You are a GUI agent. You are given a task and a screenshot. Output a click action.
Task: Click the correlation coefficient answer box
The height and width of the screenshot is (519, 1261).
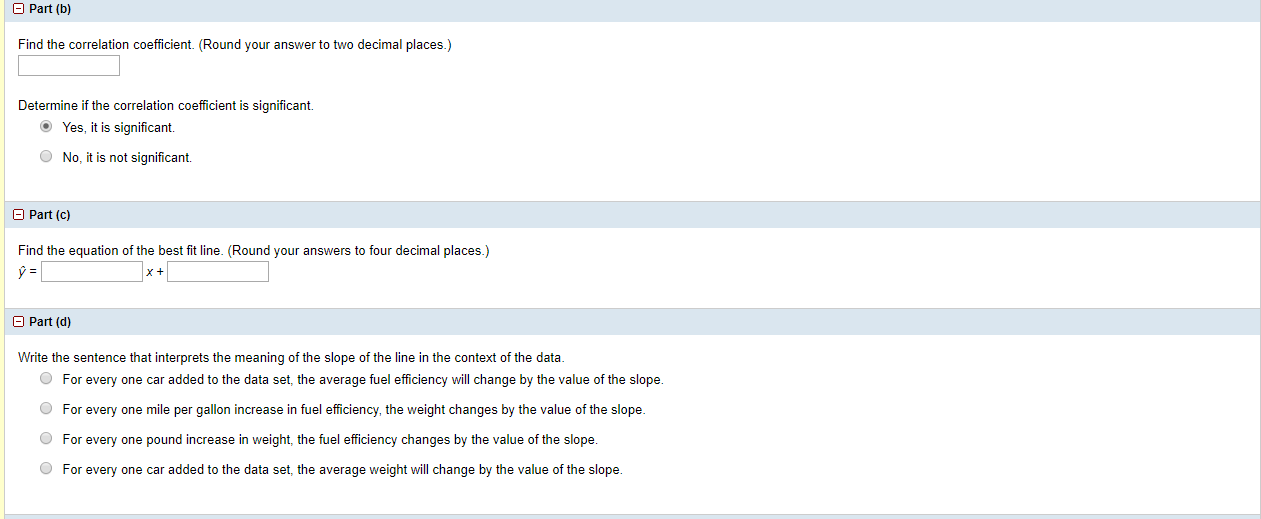[x=69, y=66]
